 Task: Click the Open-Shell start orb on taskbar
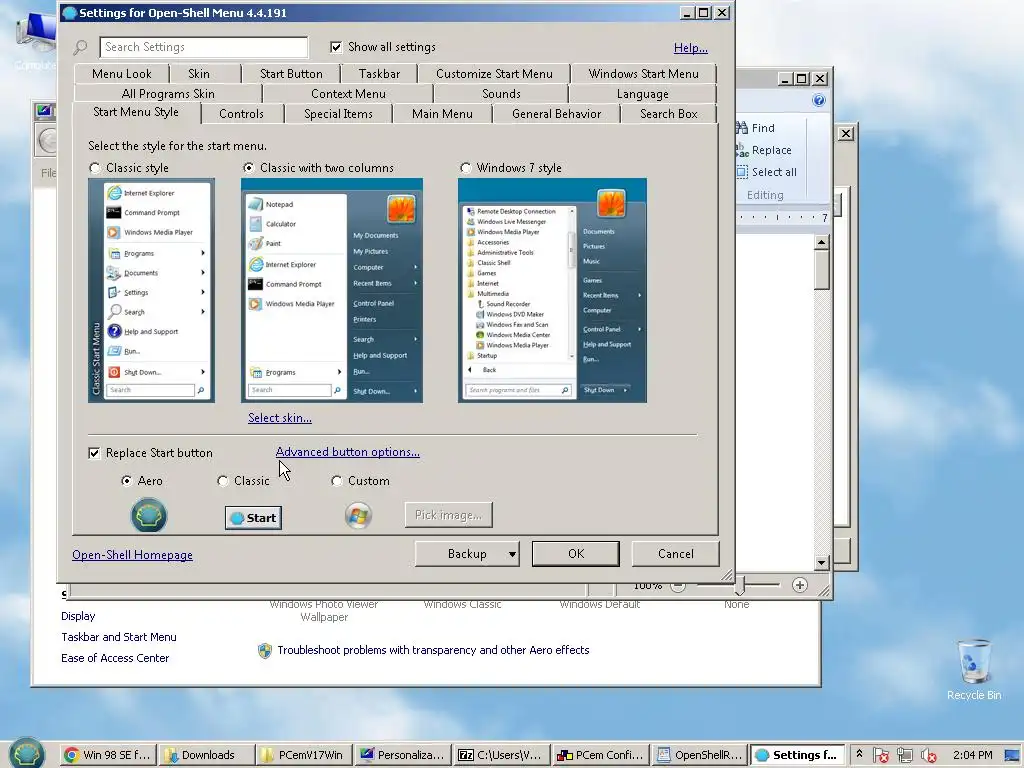(x=26, y=753)
